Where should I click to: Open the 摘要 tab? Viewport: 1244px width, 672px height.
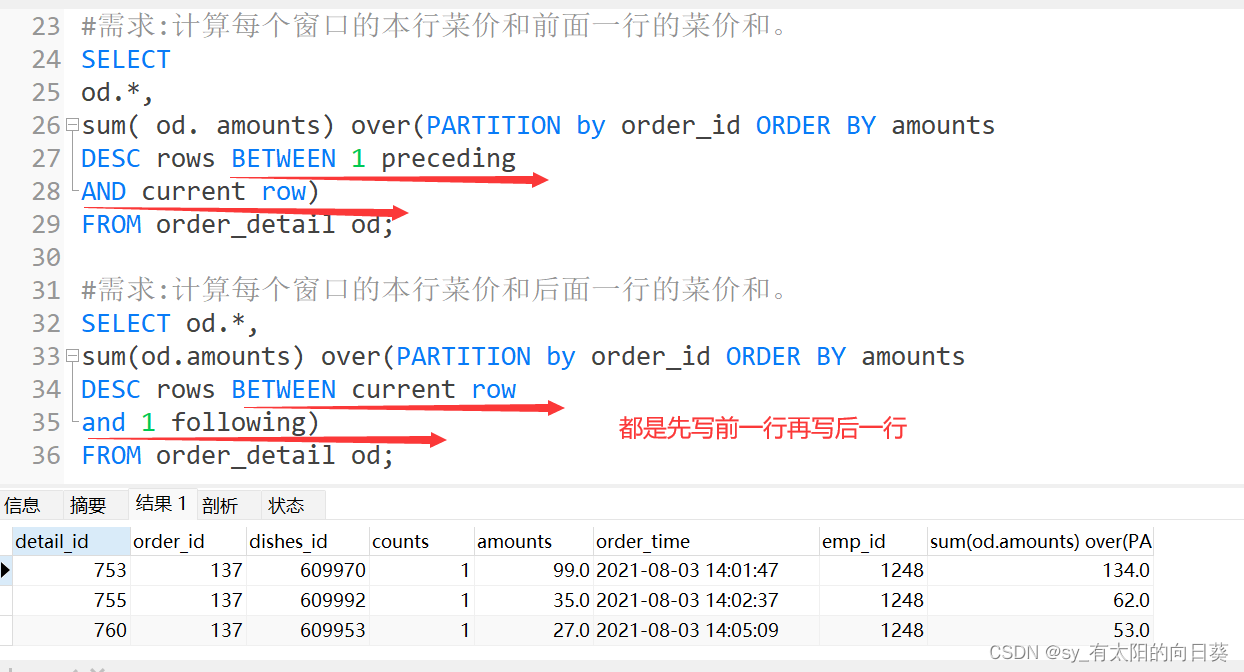(88, 505)
